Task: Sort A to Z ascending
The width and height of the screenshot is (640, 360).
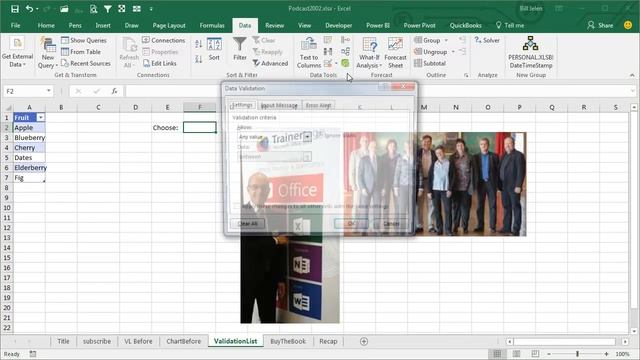Action: pos(198,44)
